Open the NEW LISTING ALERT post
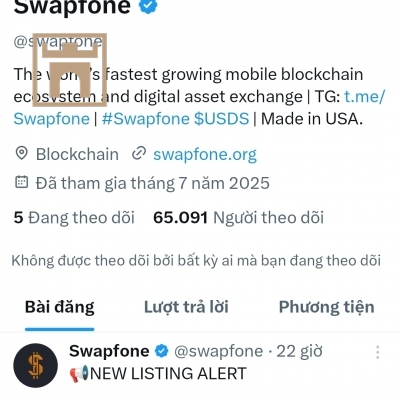Screen dimensions: 400x400 click(x=168, y=373)
